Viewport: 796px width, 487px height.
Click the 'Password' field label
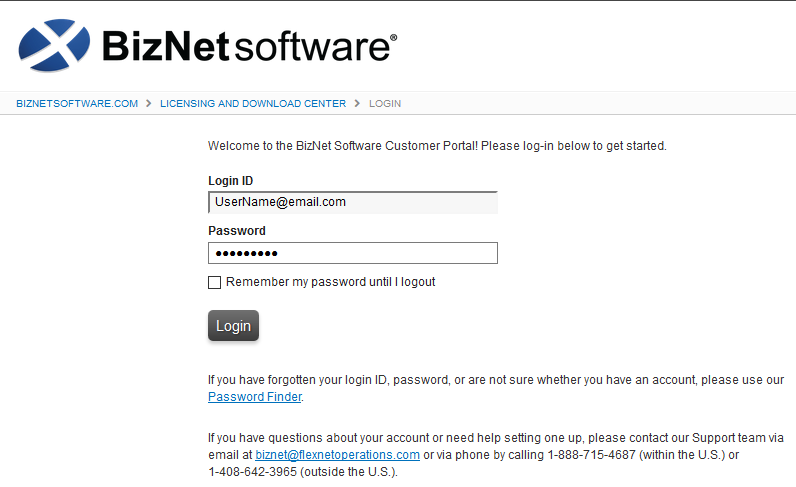pos(237,231)
